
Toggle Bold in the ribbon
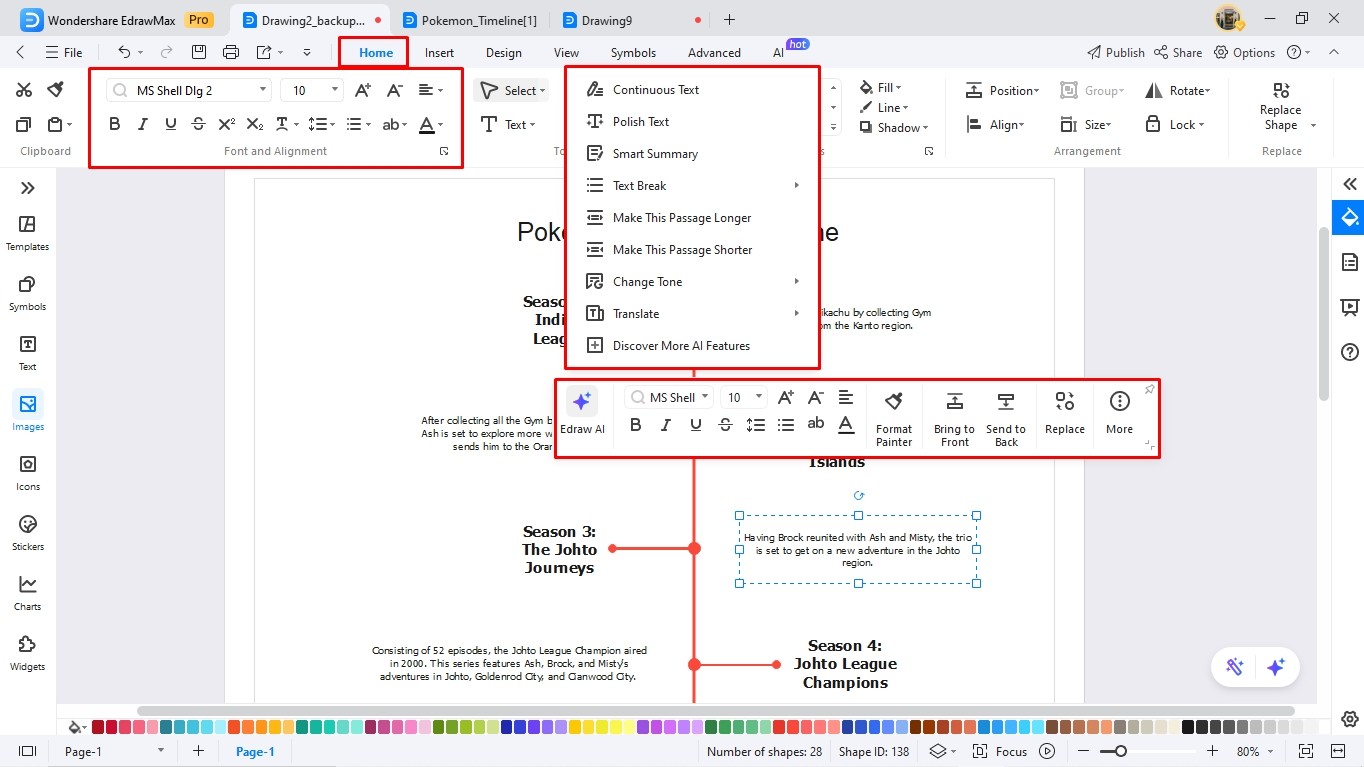pyautogui.click(x=115, y=124)
